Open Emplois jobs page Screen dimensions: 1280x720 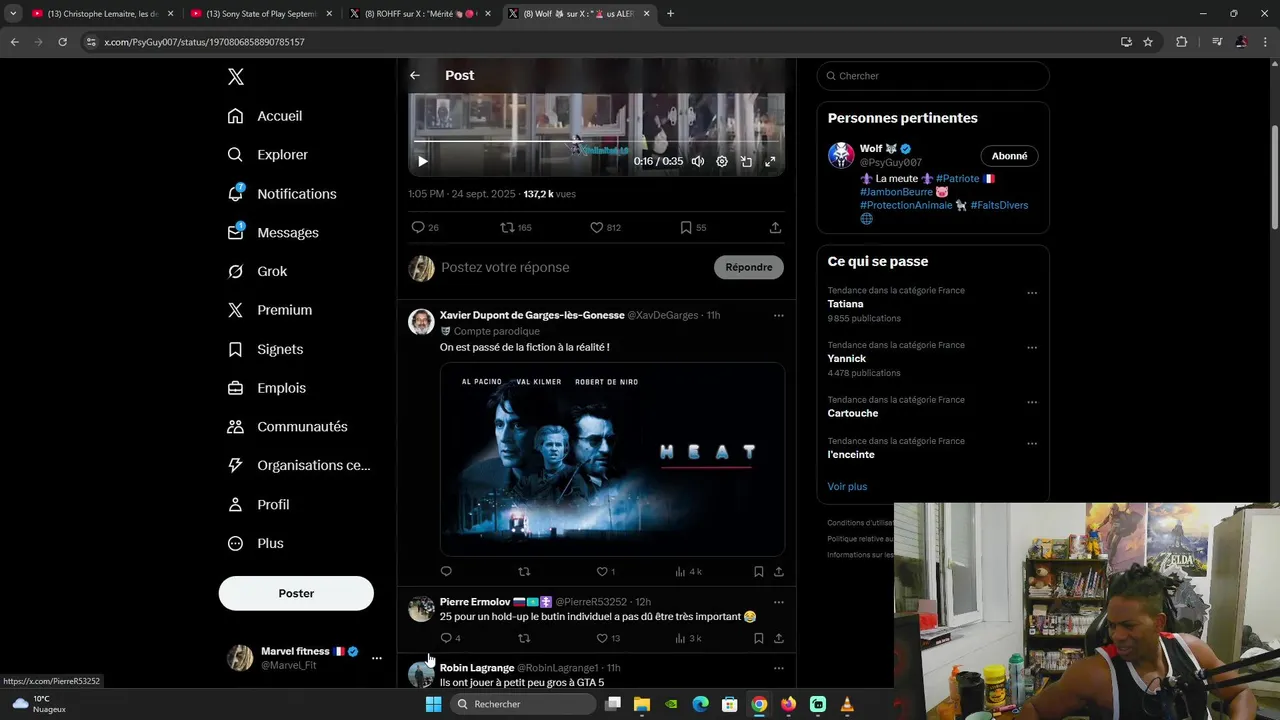[x=267, y=388]
